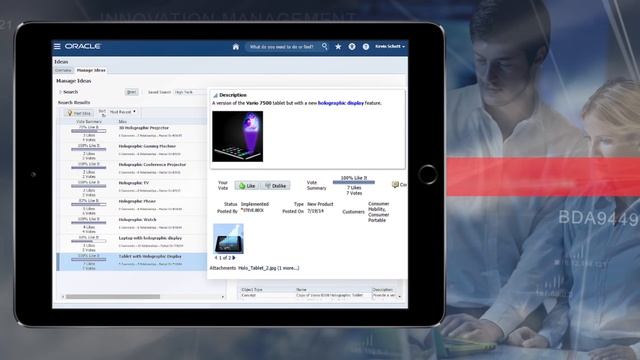Click the (1 more...) attachments link
640x360 pixels.
288,268
